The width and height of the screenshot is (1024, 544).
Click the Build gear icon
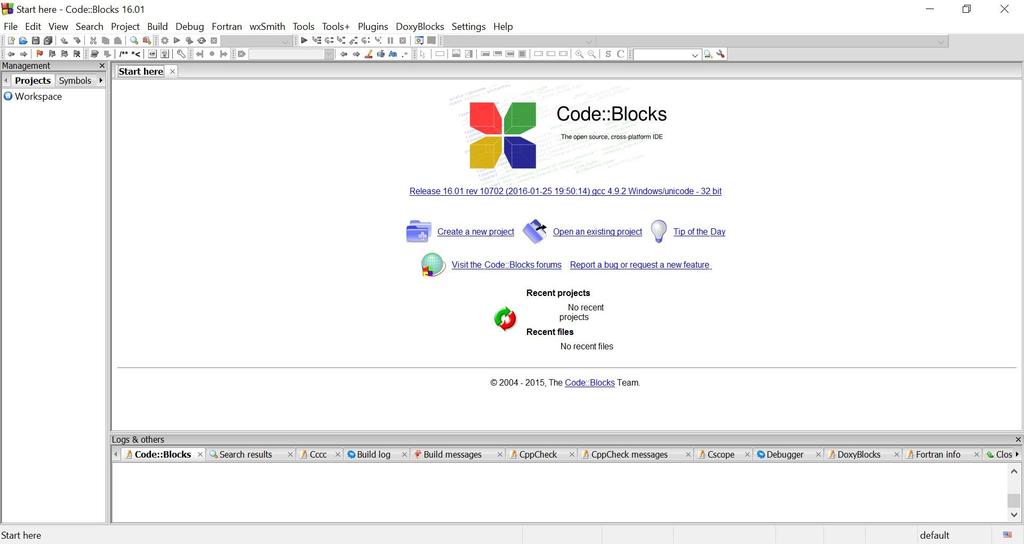point(165,40)
